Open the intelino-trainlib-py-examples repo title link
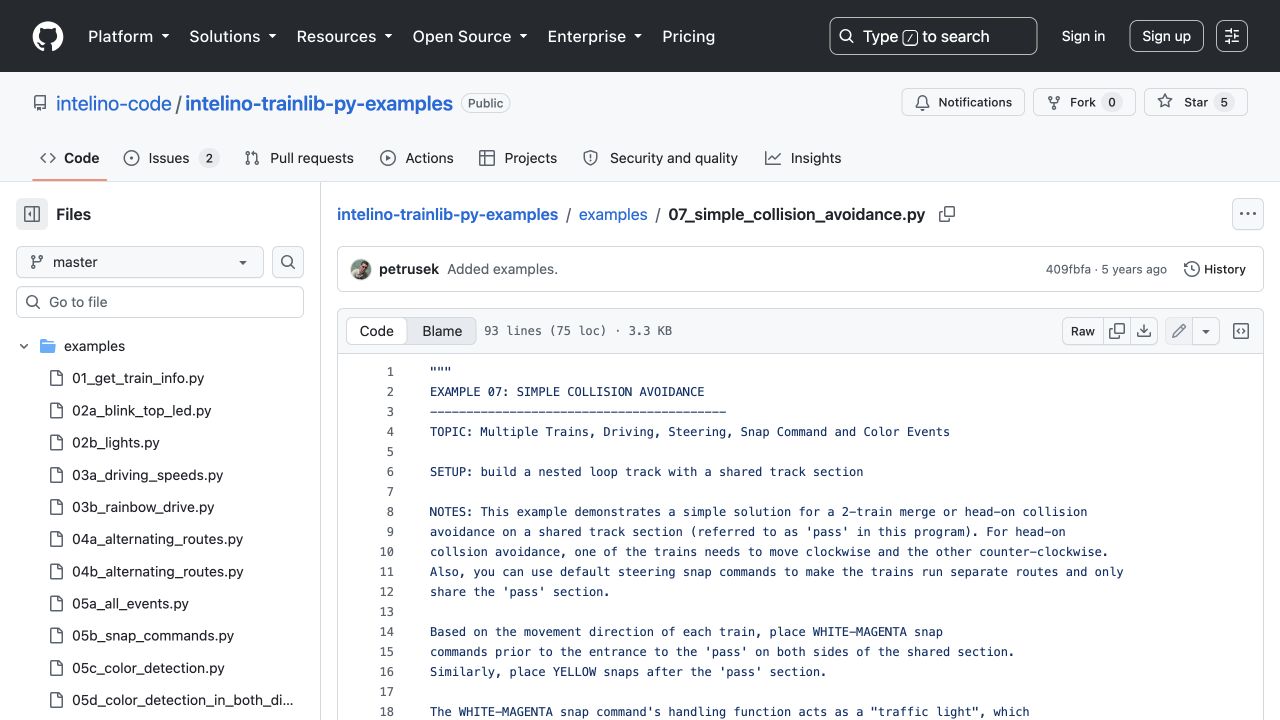This screenshot has width=1280, height=720. pyautogui.click(x=319, y=103)
